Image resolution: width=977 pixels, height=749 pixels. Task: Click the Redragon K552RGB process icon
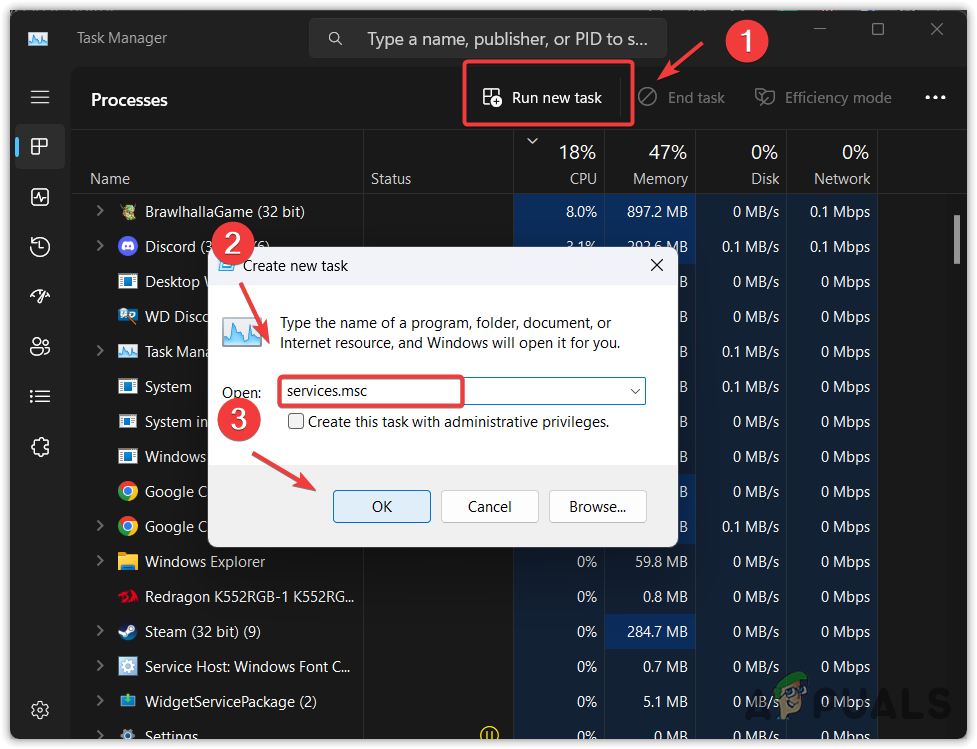click(128, 596)
